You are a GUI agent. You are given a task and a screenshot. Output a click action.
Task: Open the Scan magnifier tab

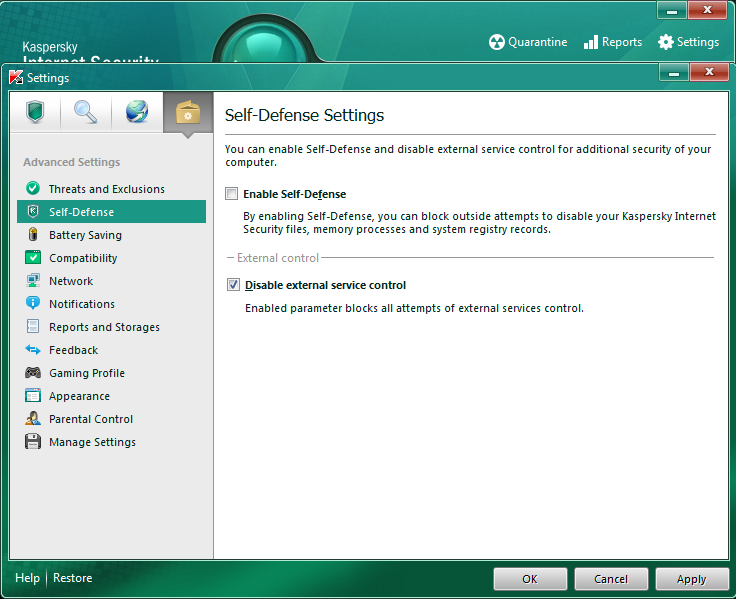click(x=86, y=112)
